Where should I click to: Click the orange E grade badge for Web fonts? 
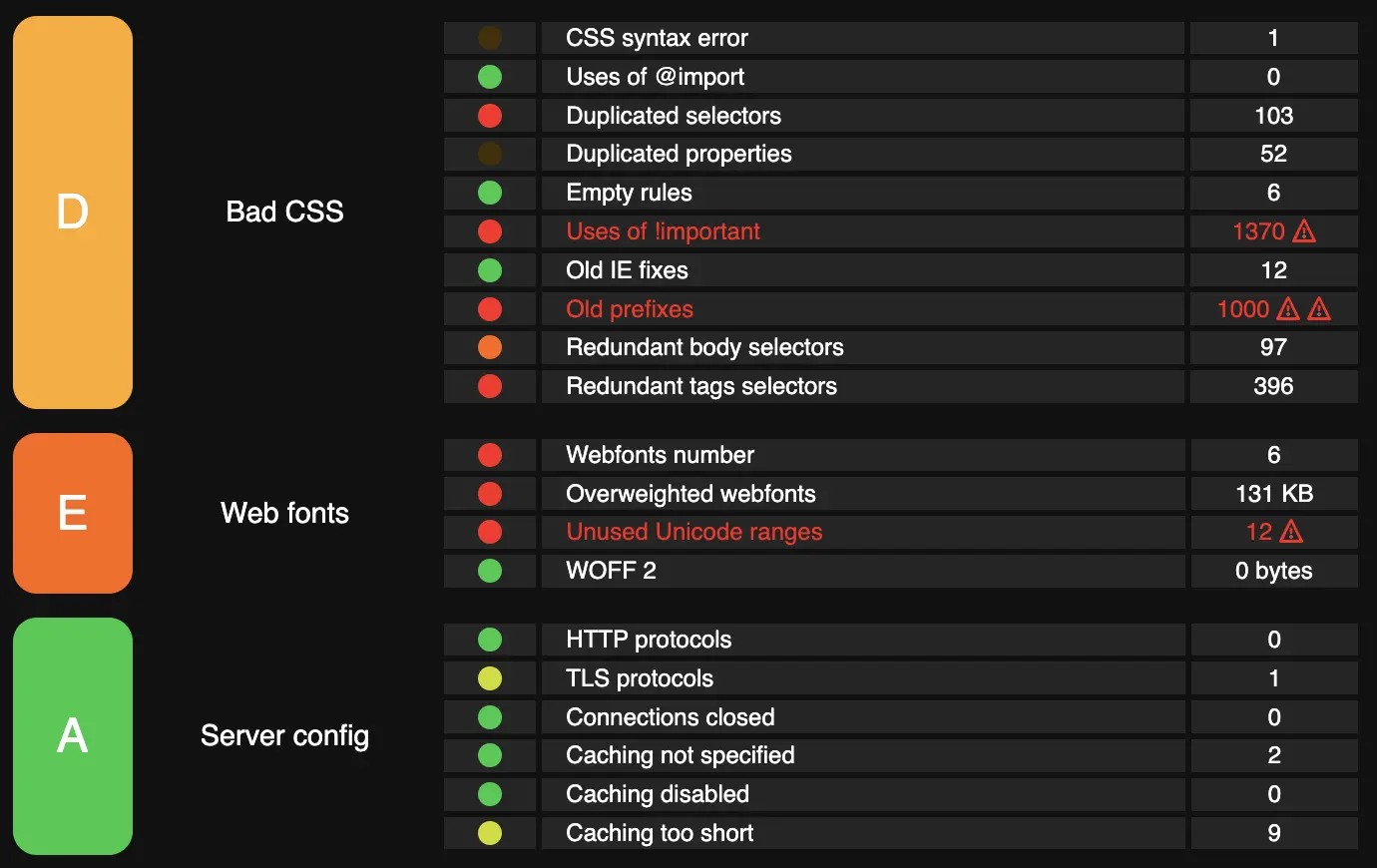[72, 514]
